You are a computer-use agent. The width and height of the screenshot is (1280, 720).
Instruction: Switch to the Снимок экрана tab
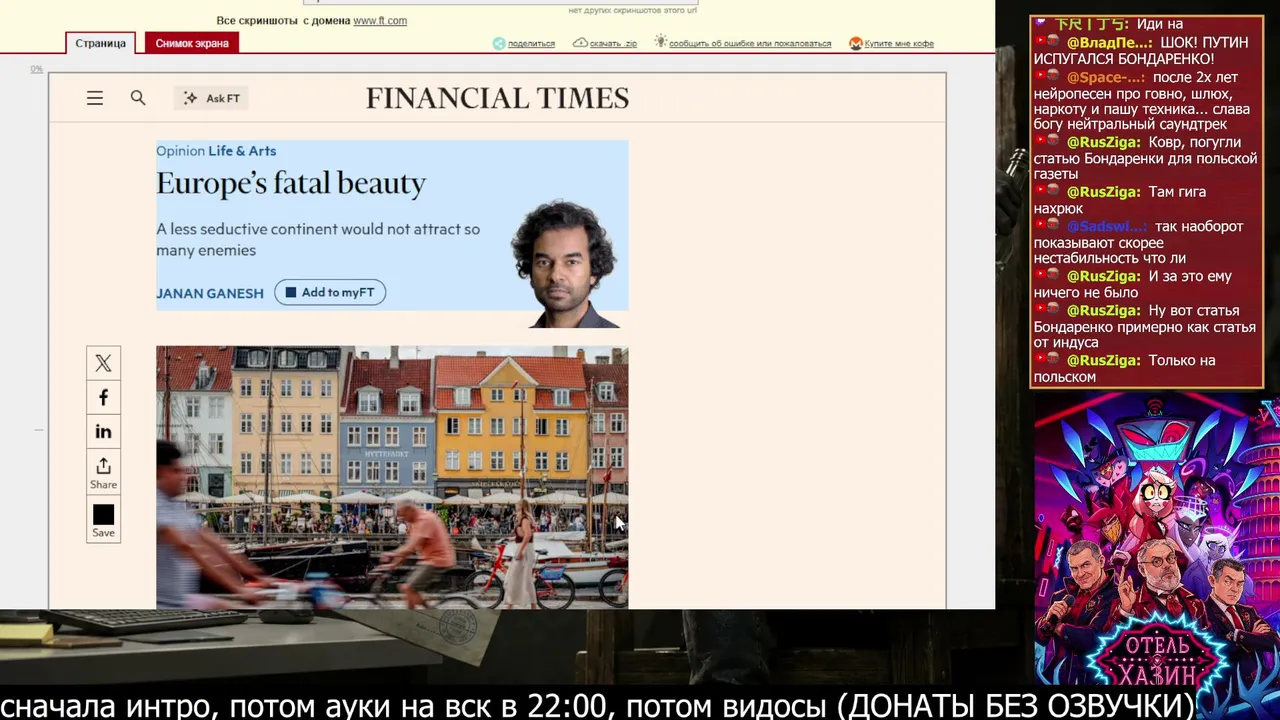192,43
